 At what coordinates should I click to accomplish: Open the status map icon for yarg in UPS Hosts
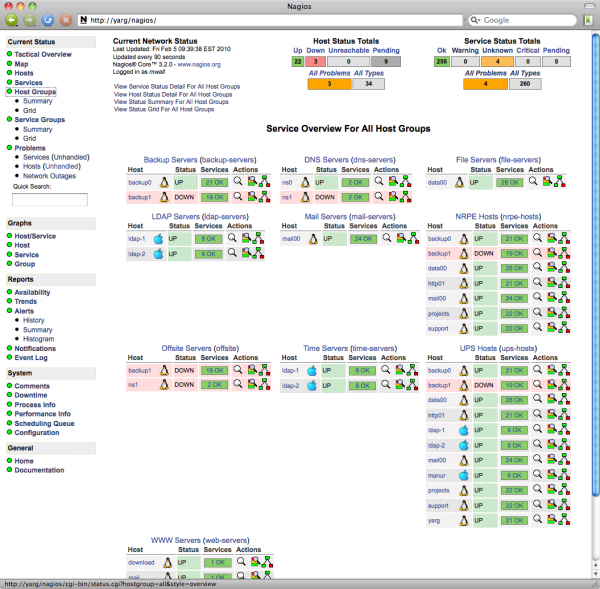tap(561, 520)
